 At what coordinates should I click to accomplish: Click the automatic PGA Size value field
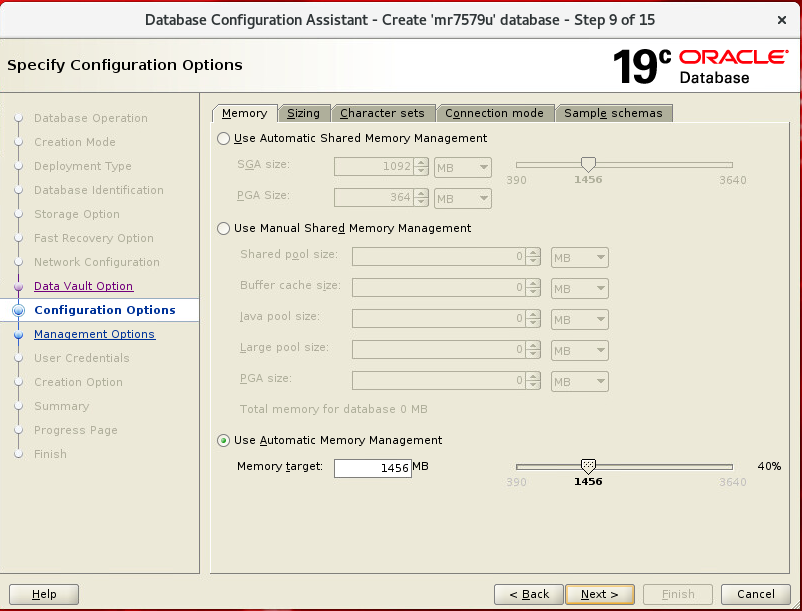374,198
